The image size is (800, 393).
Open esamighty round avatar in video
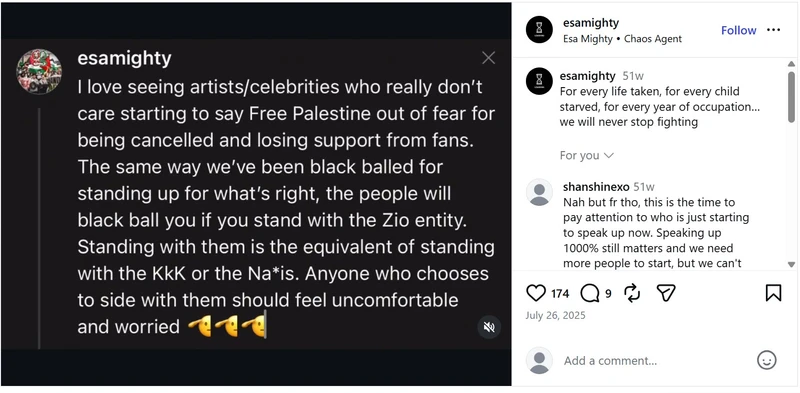(39, 71)
